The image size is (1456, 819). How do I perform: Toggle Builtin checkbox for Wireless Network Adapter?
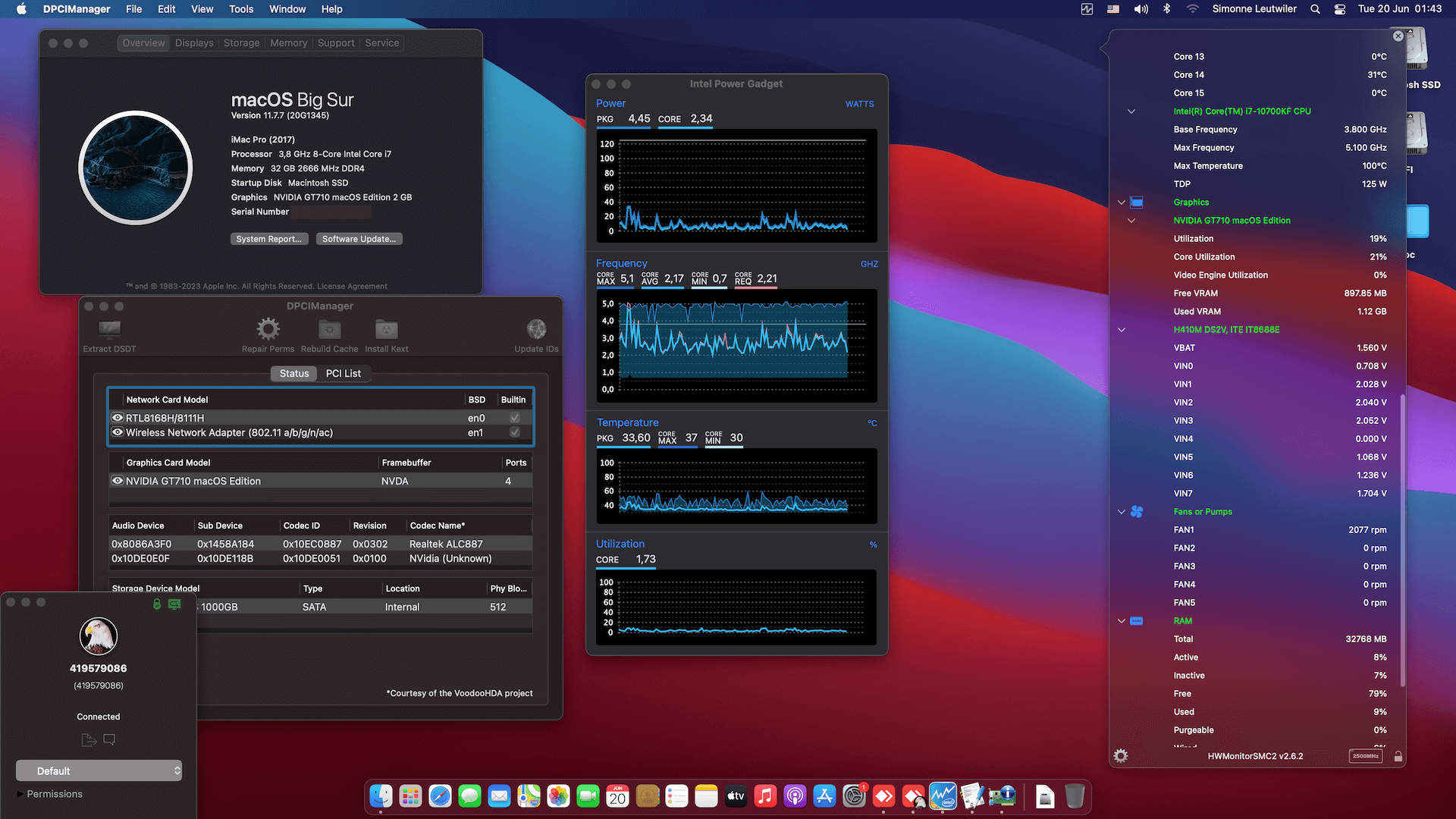(515, 432)
